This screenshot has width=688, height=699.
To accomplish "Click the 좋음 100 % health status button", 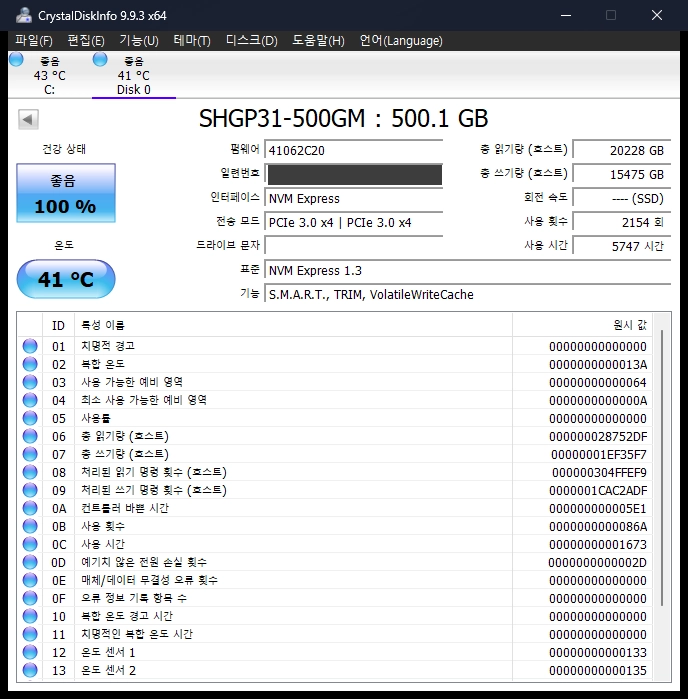I will (x=66, y=193).
